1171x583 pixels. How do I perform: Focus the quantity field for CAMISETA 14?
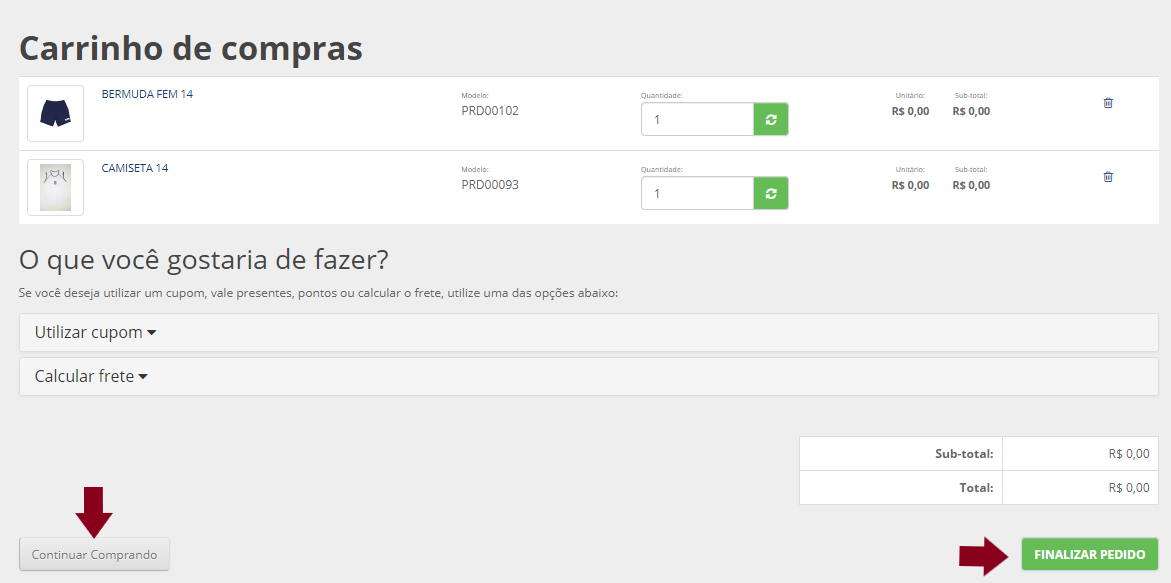pyautogui.click(x=697, y=193)
